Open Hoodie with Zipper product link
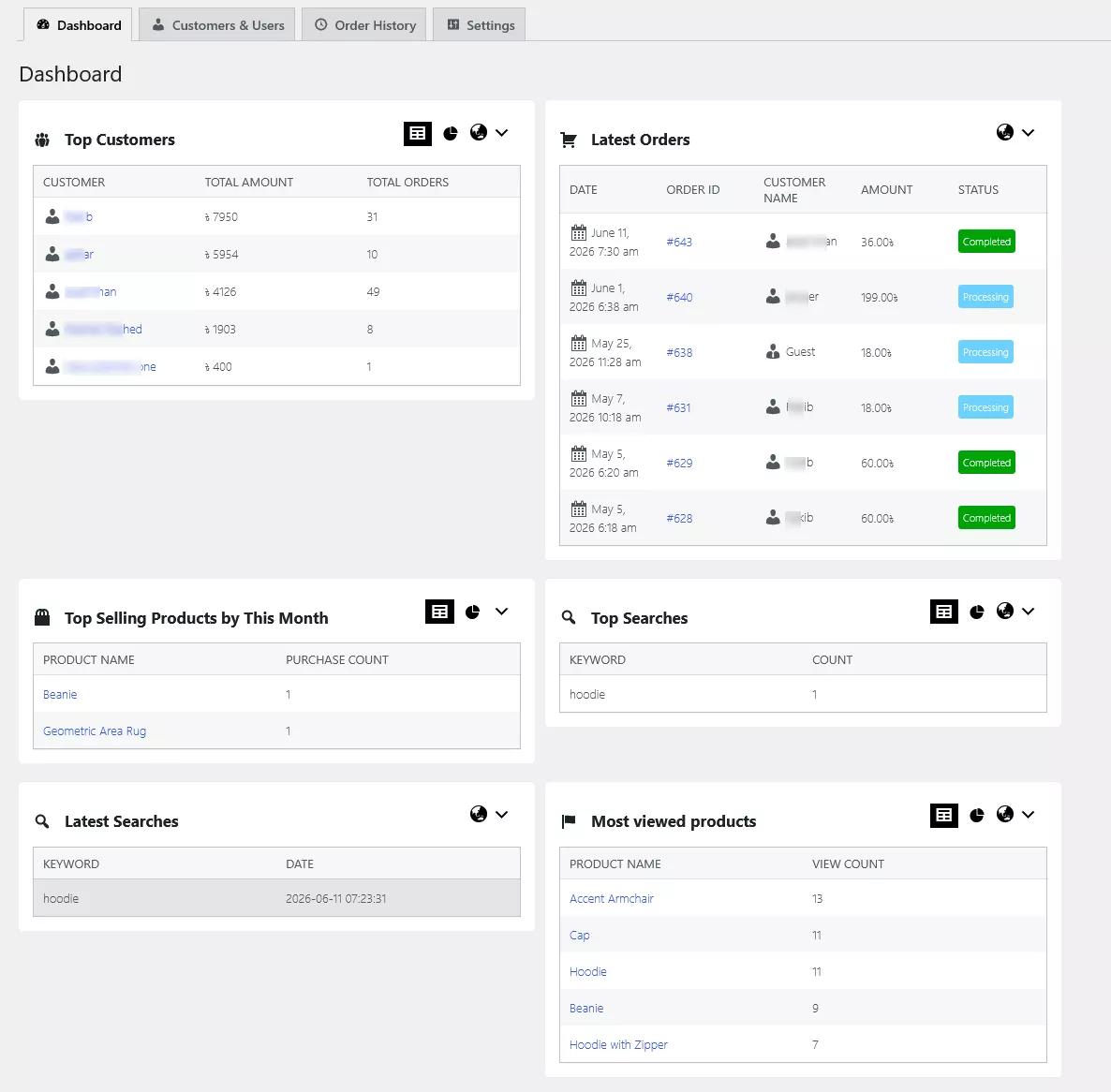This screenshot has height=1092, width=1111. click(618, 1045)
